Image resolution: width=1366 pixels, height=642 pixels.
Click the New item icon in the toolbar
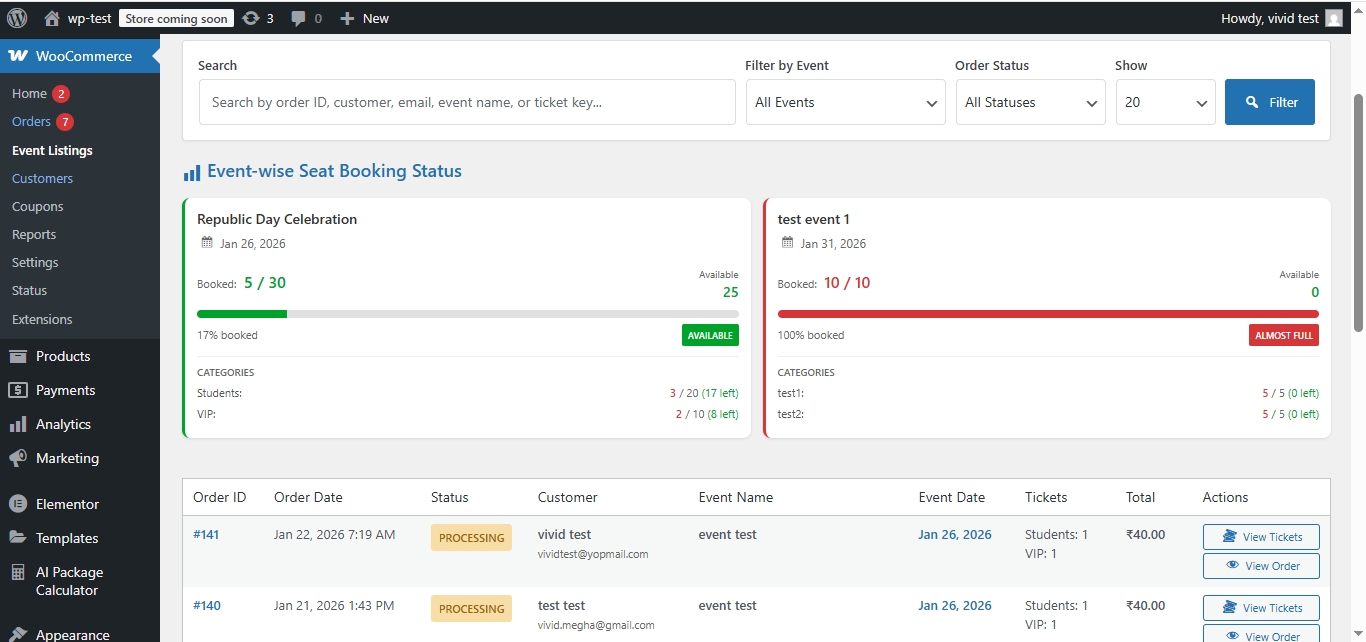click(347, 17)
